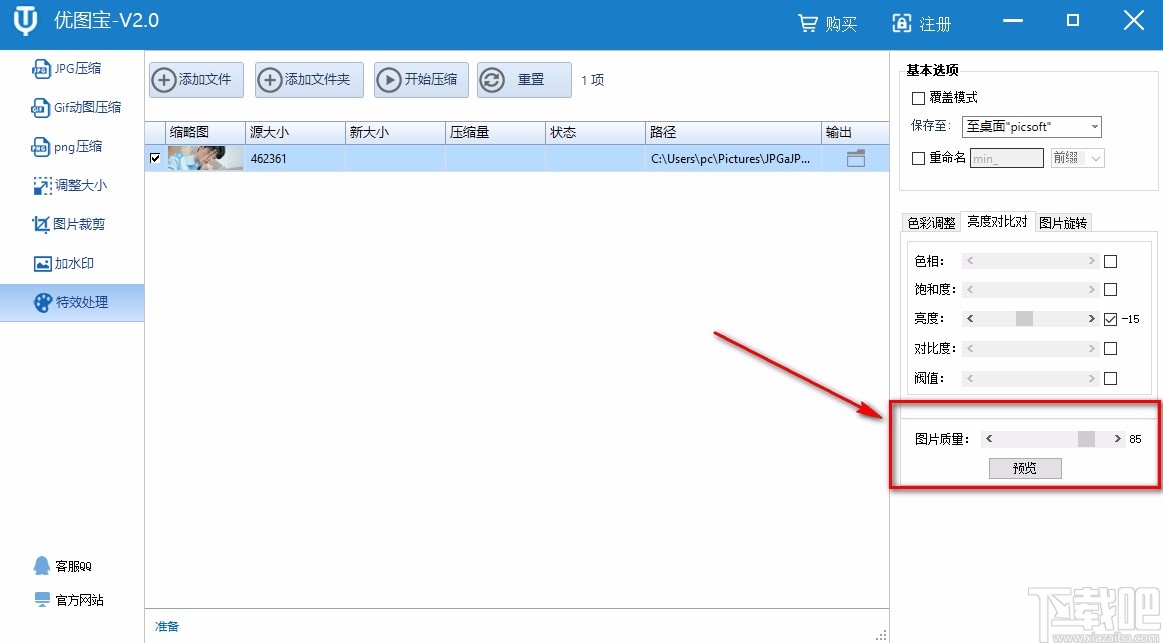
Task: Enable the 色相 checkbox
Action: pyautogui.click(x=1110, y=261)
